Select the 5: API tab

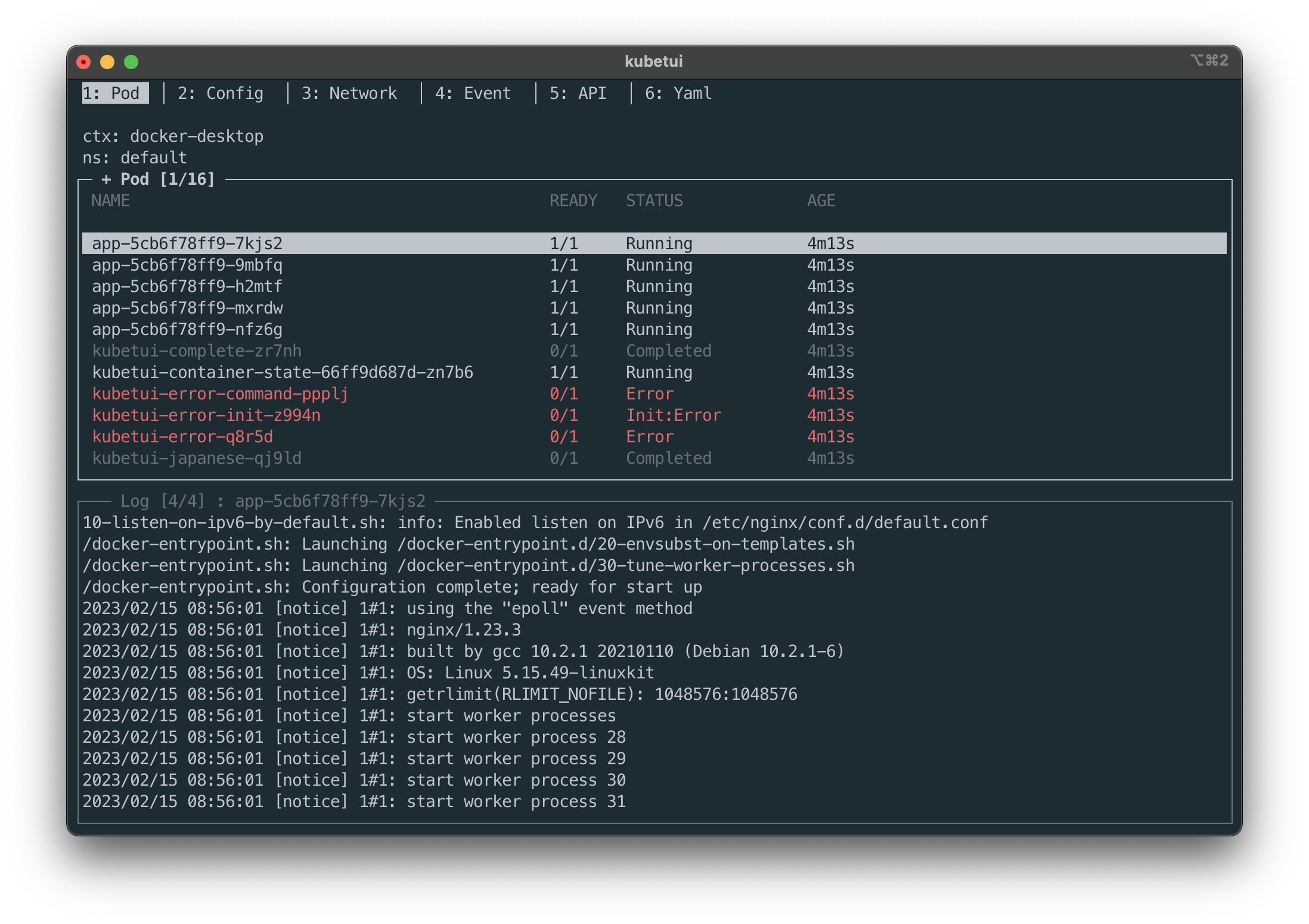pyautogui.click(x=578, y=94)
